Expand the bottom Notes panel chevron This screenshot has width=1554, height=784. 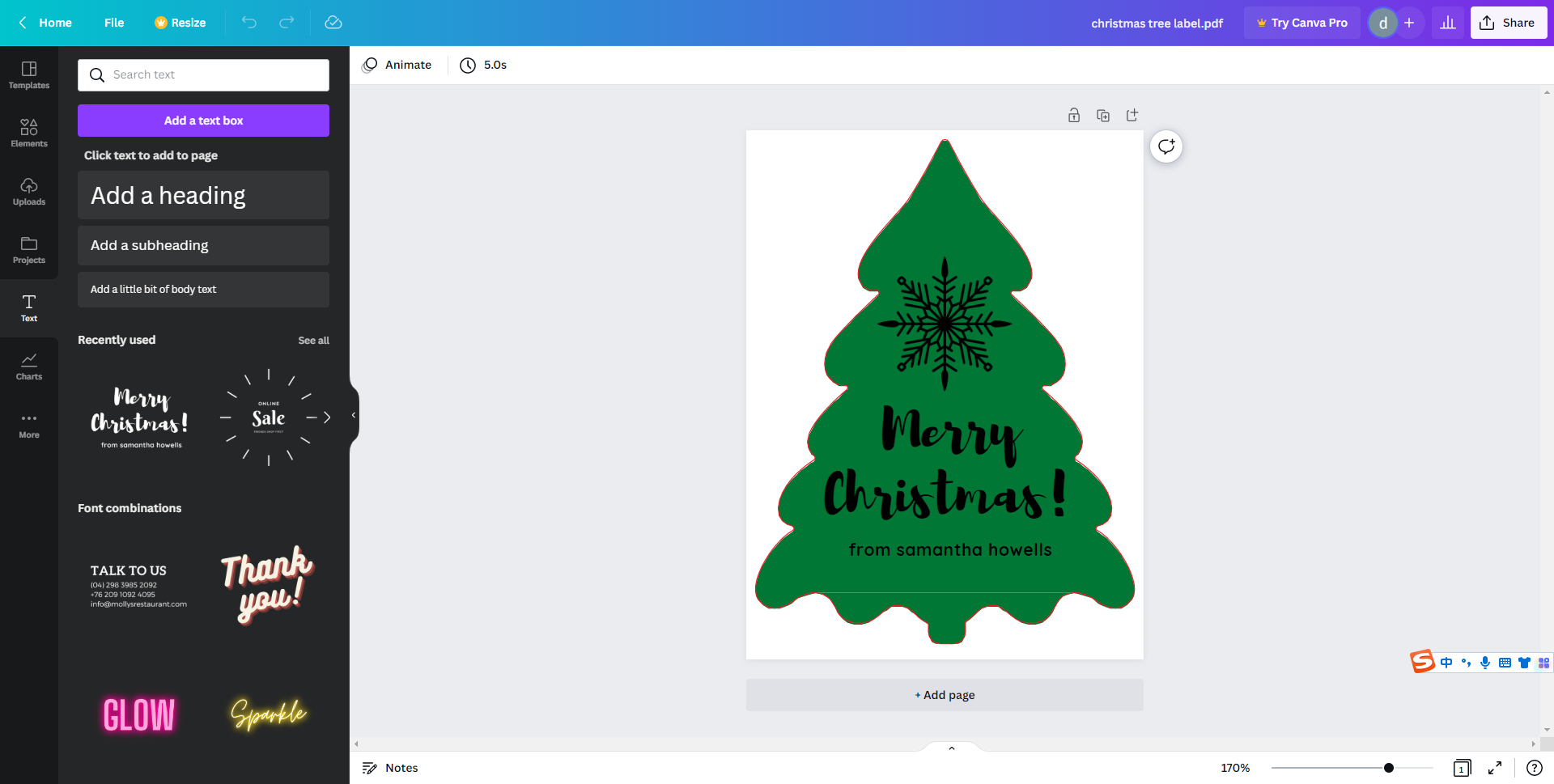[x=951, y=748]
